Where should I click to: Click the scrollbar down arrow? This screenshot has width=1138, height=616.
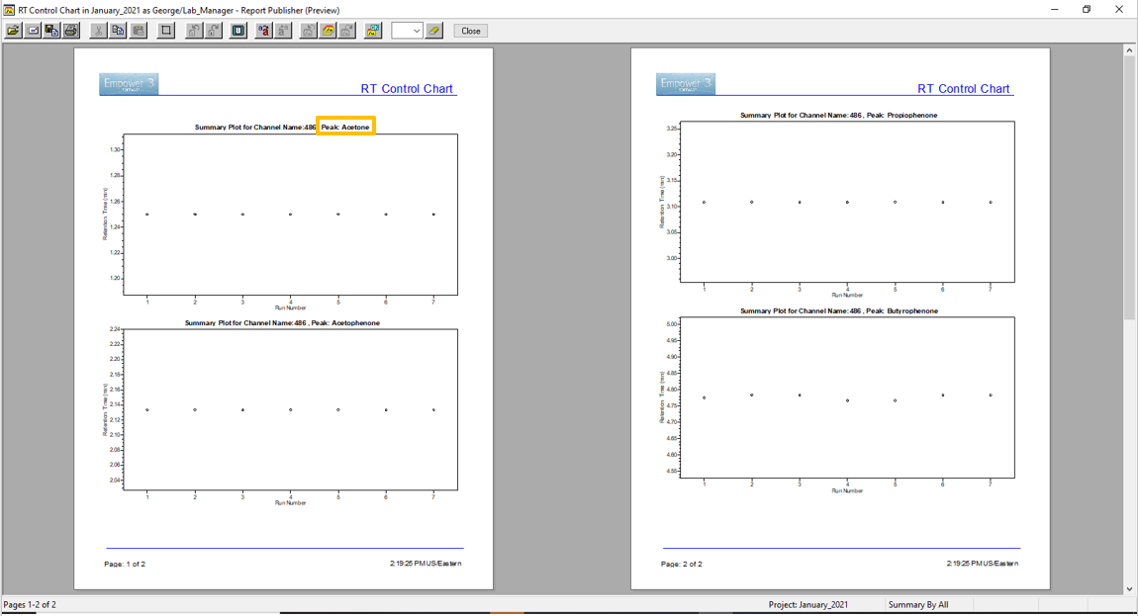point(1129,589)
